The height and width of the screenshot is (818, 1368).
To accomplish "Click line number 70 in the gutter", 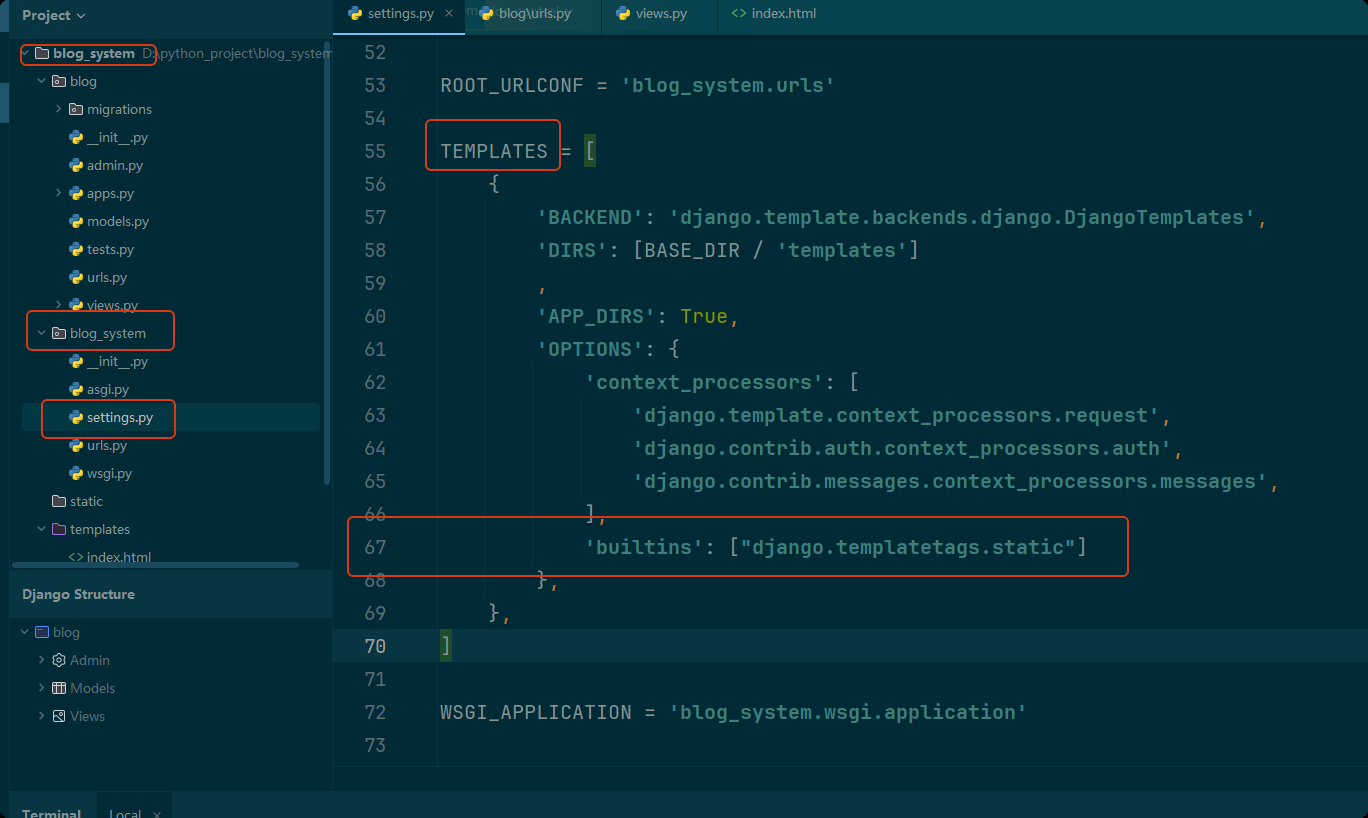I will pos(375,646).
